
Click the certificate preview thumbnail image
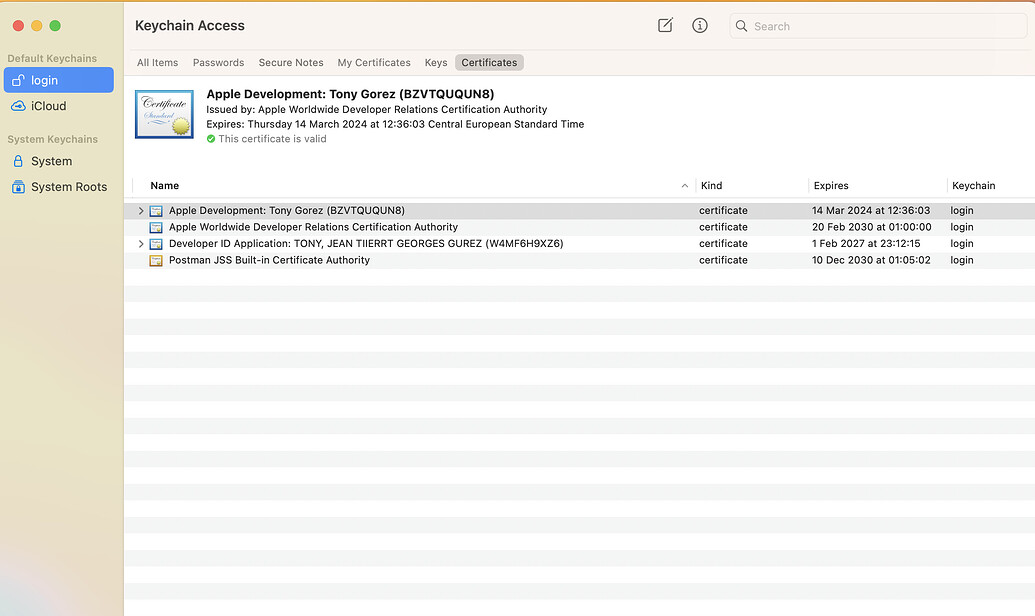[x=163, y=114]
